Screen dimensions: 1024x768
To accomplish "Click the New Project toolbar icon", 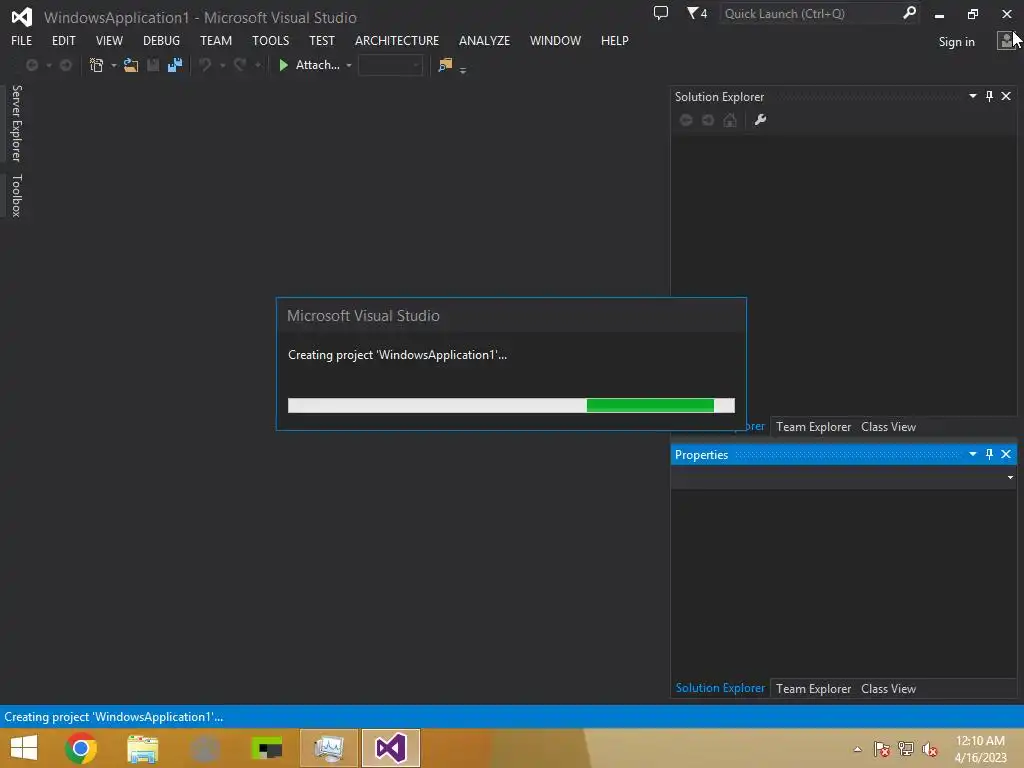I will [97, 65].
